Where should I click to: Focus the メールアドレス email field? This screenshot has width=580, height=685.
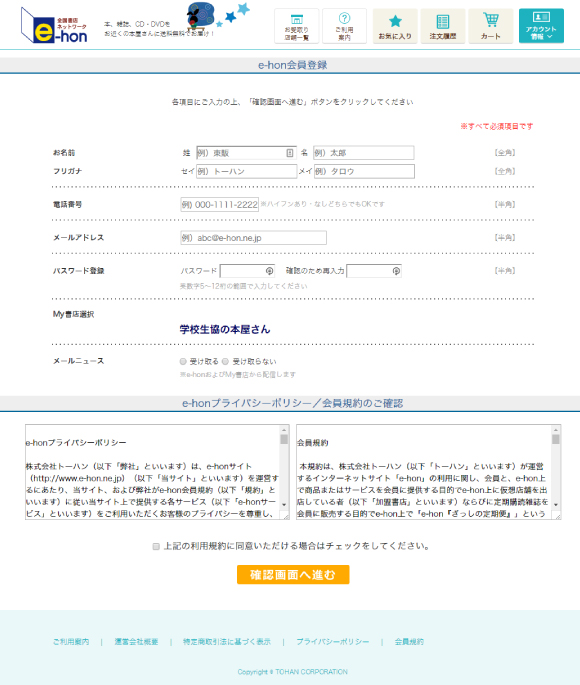(x=253, y=238)
